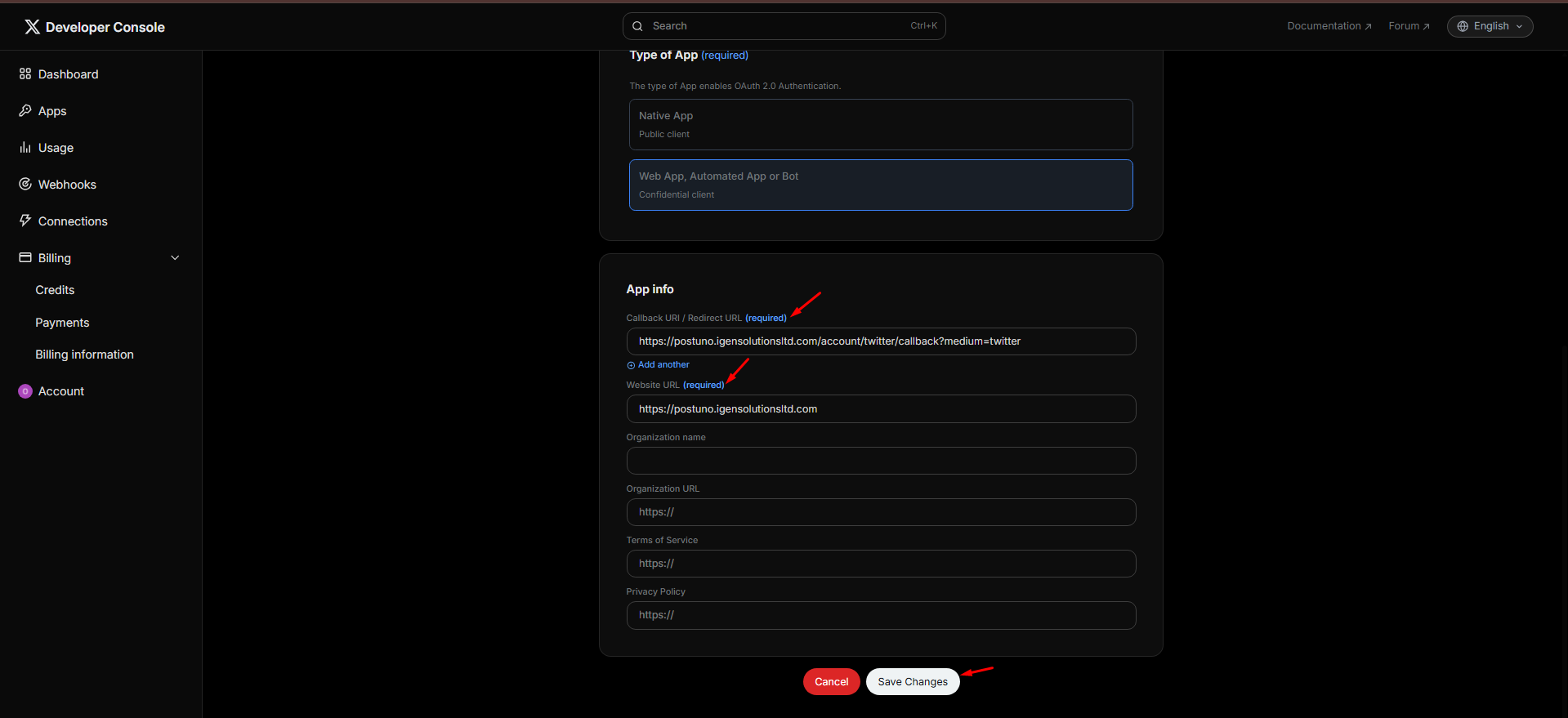1568x718 pixels.
Task: Open the Documentation external link
Action: tap(1329, 26)
